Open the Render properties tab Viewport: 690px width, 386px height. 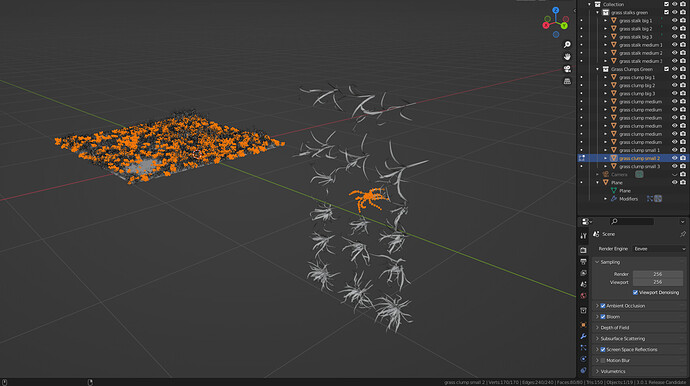584,250
